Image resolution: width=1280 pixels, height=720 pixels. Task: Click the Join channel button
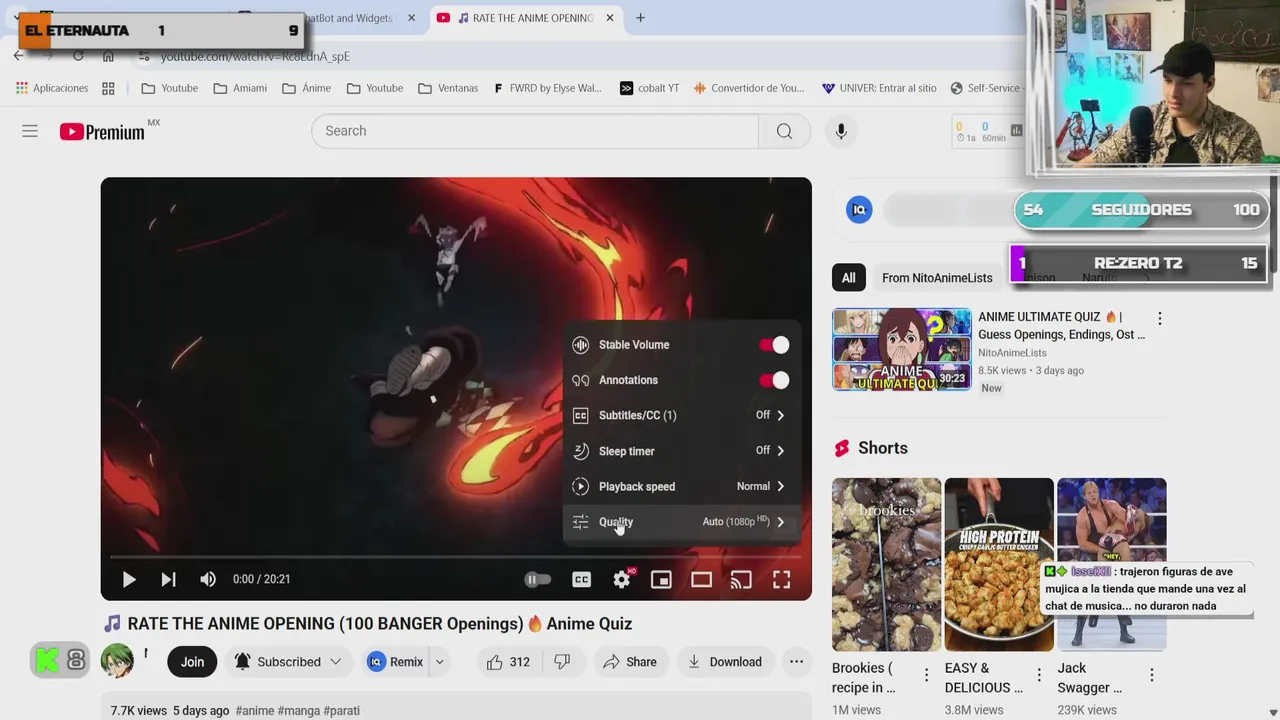[x=192, y=662]
